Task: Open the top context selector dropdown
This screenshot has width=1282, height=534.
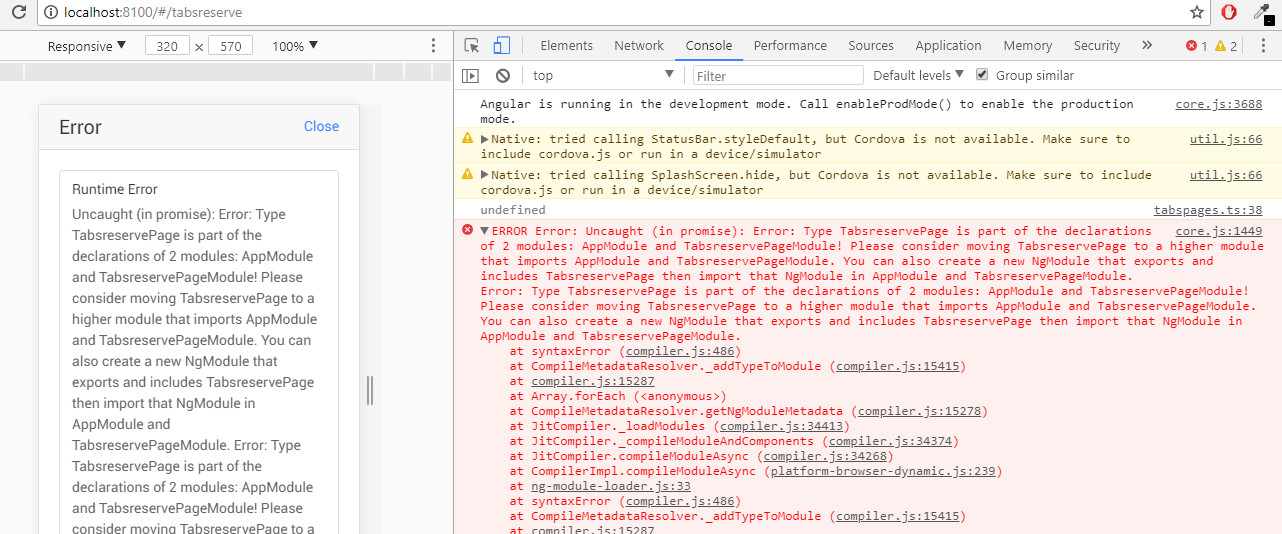Action: point(603,75)
